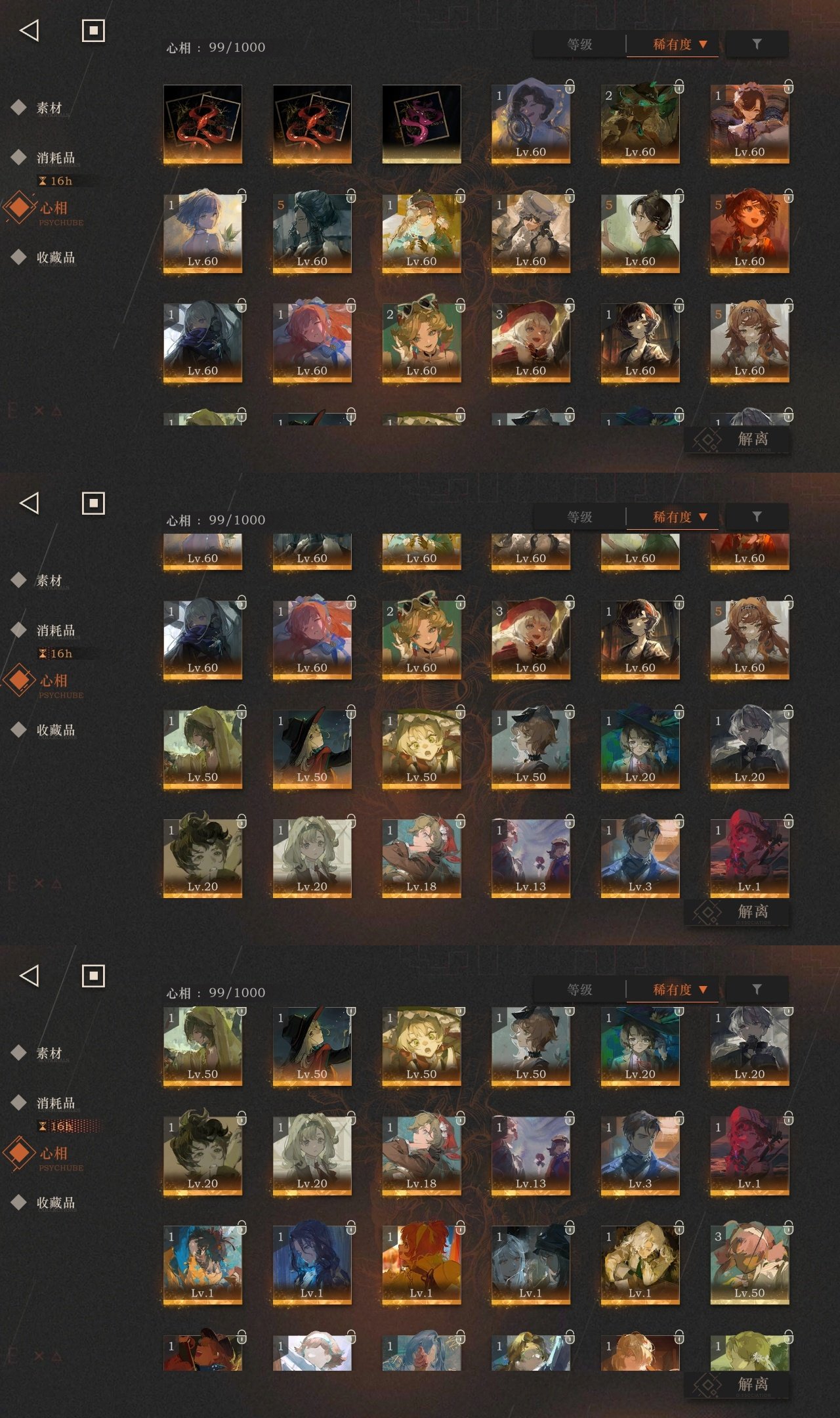This screenshot has height=1418, width=840.
Task: Toggle lock on the Lv.50 pink-haired card marked 3
Action: click(789, 1228)
